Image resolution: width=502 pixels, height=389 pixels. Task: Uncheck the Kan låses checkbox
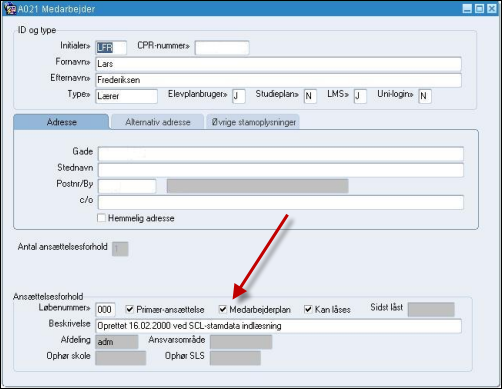coord(308,309)
